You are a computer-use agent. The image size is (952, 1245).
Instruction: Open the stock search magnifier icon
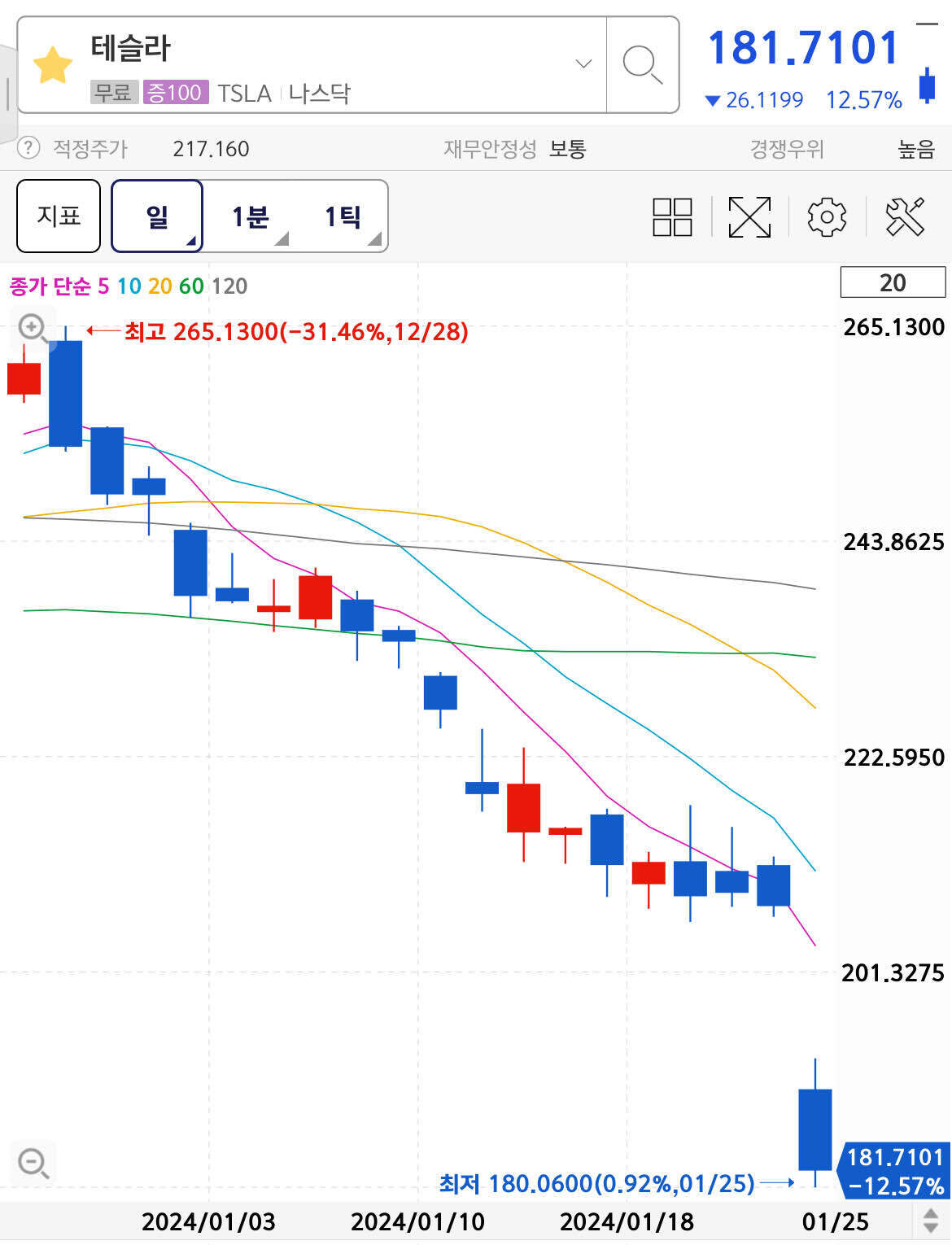pos(642,64)
